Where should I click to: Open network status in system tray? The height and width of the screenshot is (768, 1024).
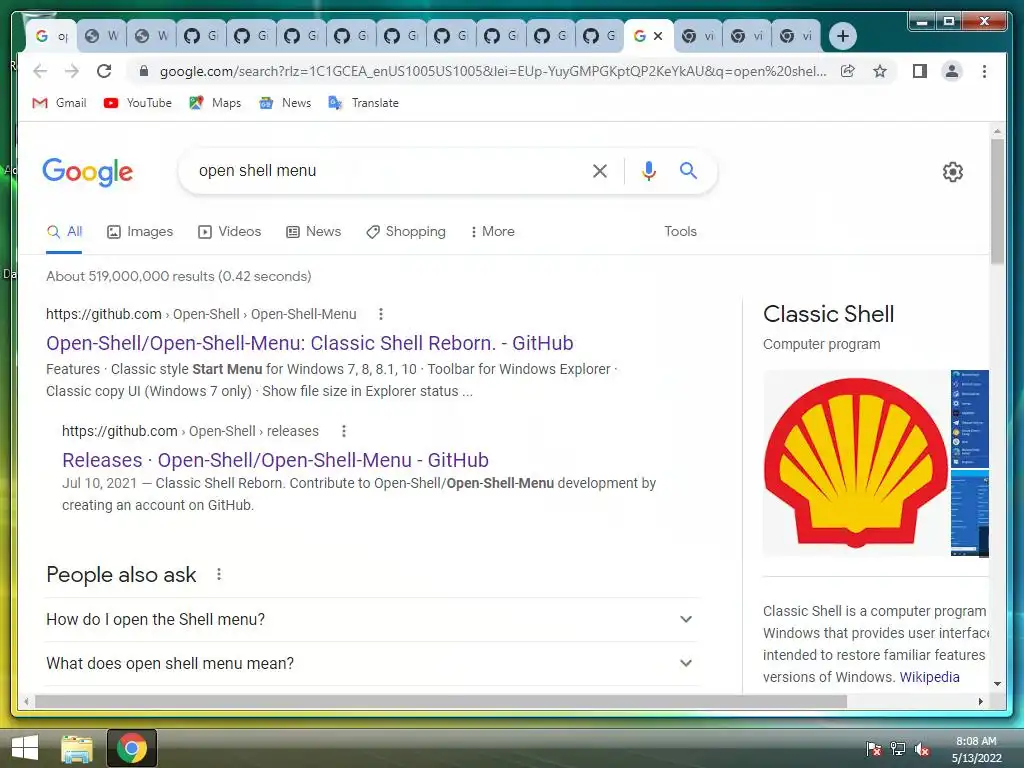(898, 749)
